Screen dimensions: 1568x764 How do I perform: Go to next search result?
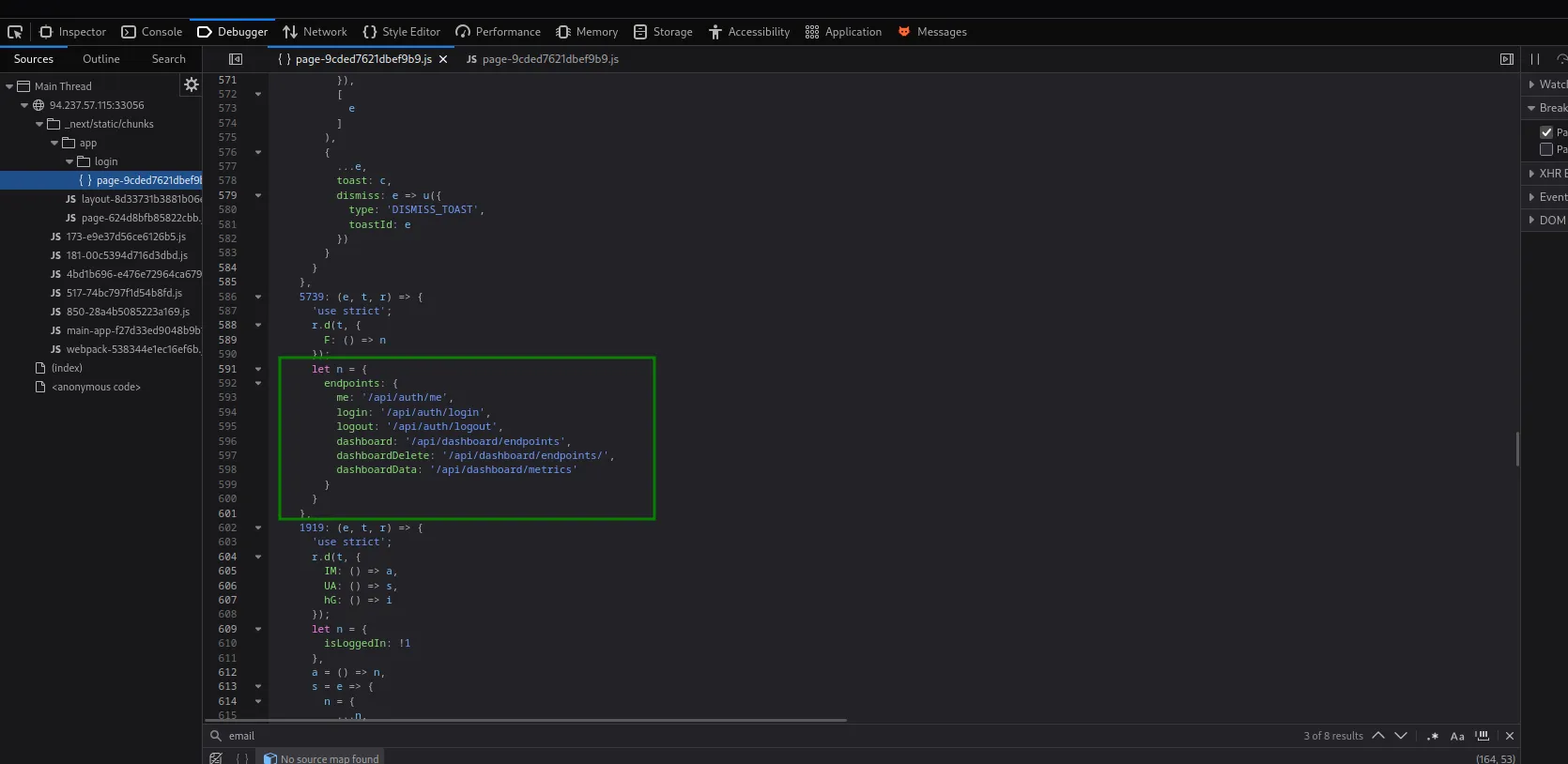tap(1401, 736)
